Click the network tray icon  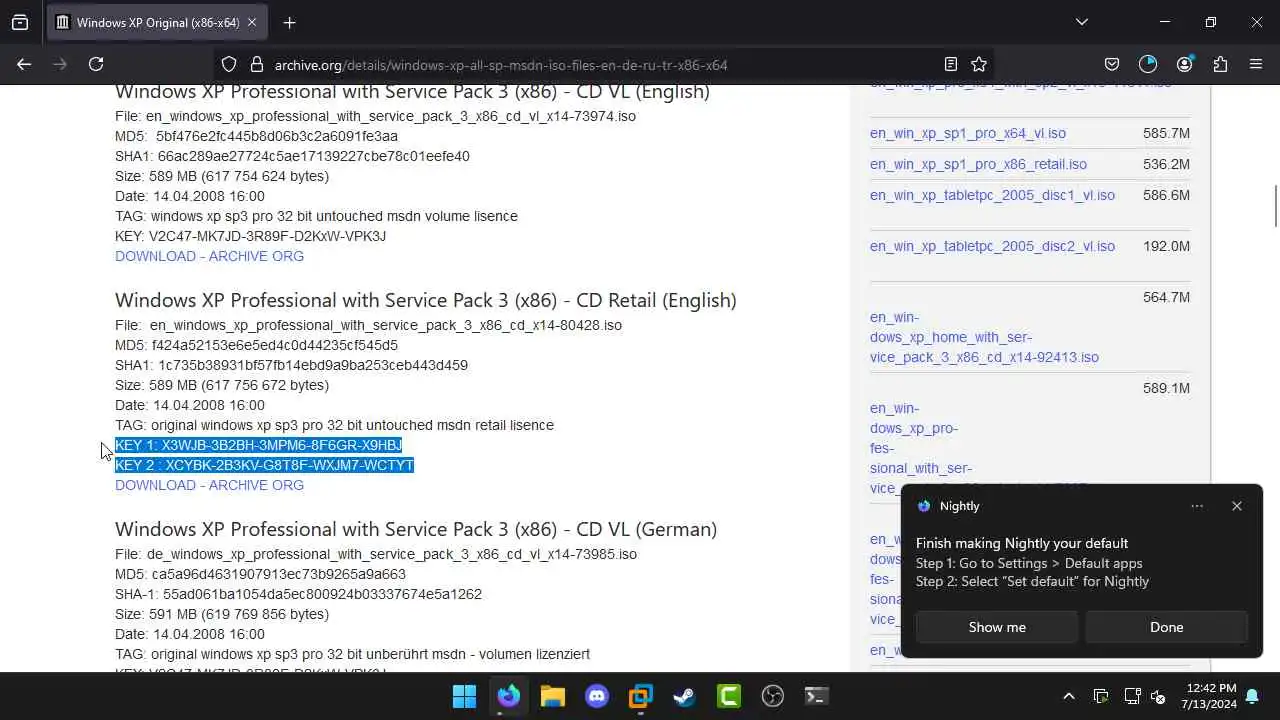pyautogui.click(x=1132, y=696)
